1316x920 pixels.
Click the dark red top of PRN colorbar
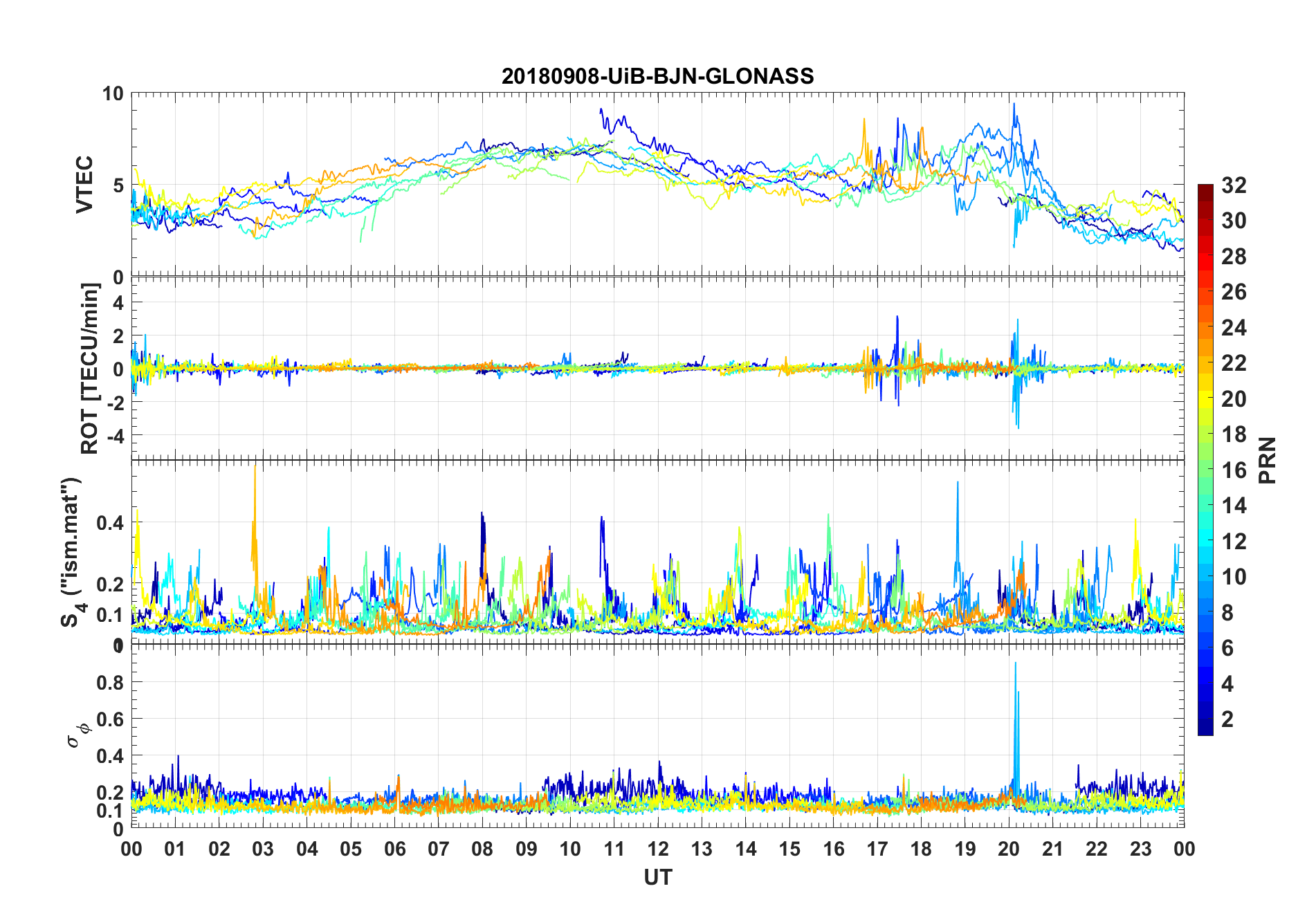point(1205,189)
